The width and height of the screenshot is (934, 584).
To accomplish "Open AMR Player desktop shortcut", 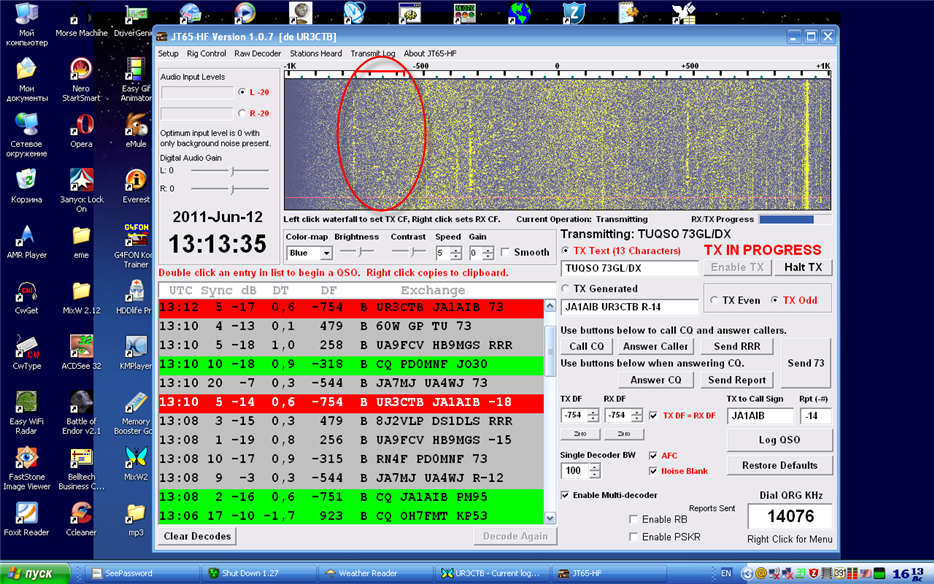I will [26, 241].
